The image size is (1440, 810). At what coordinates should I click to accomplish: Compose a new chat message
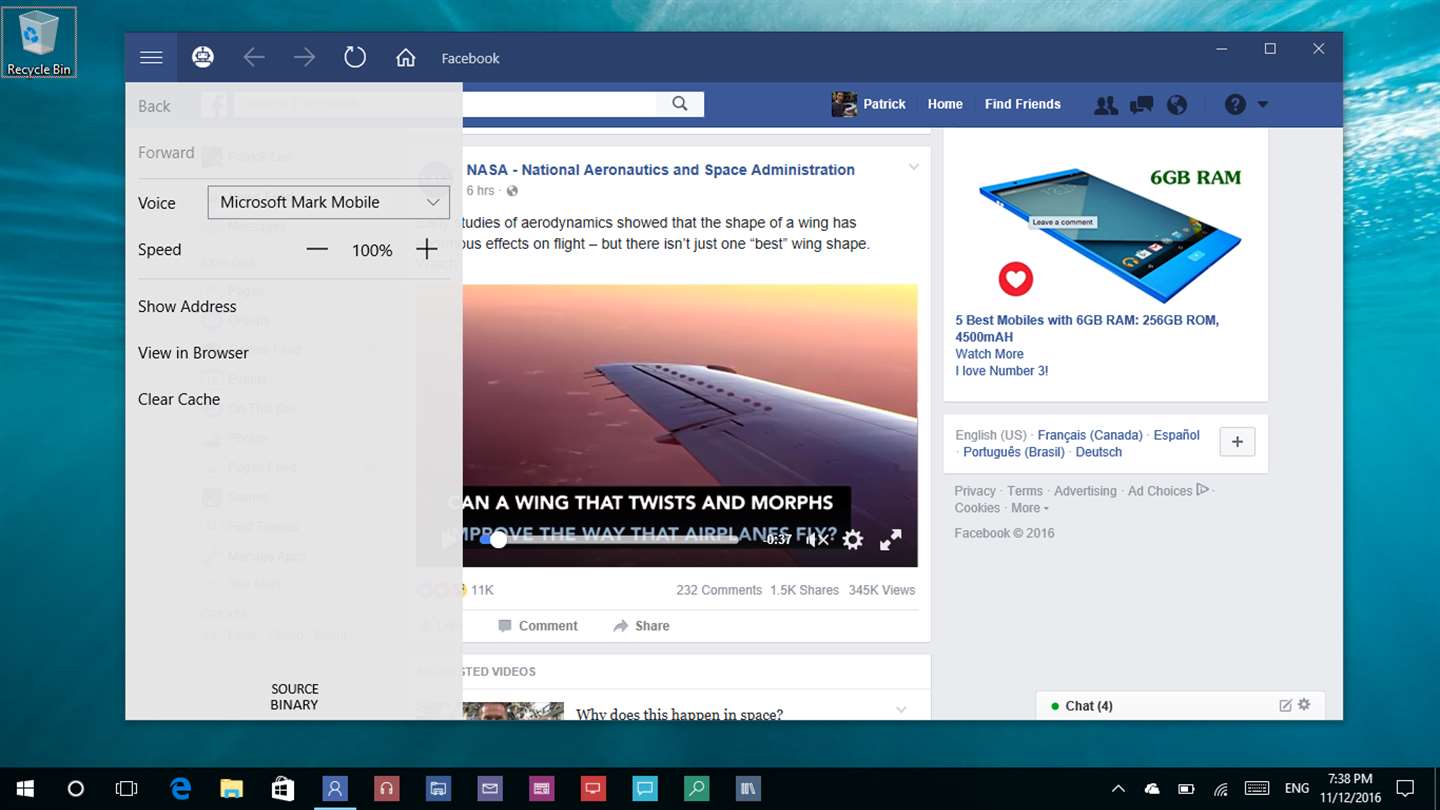tap(1285, 705)
